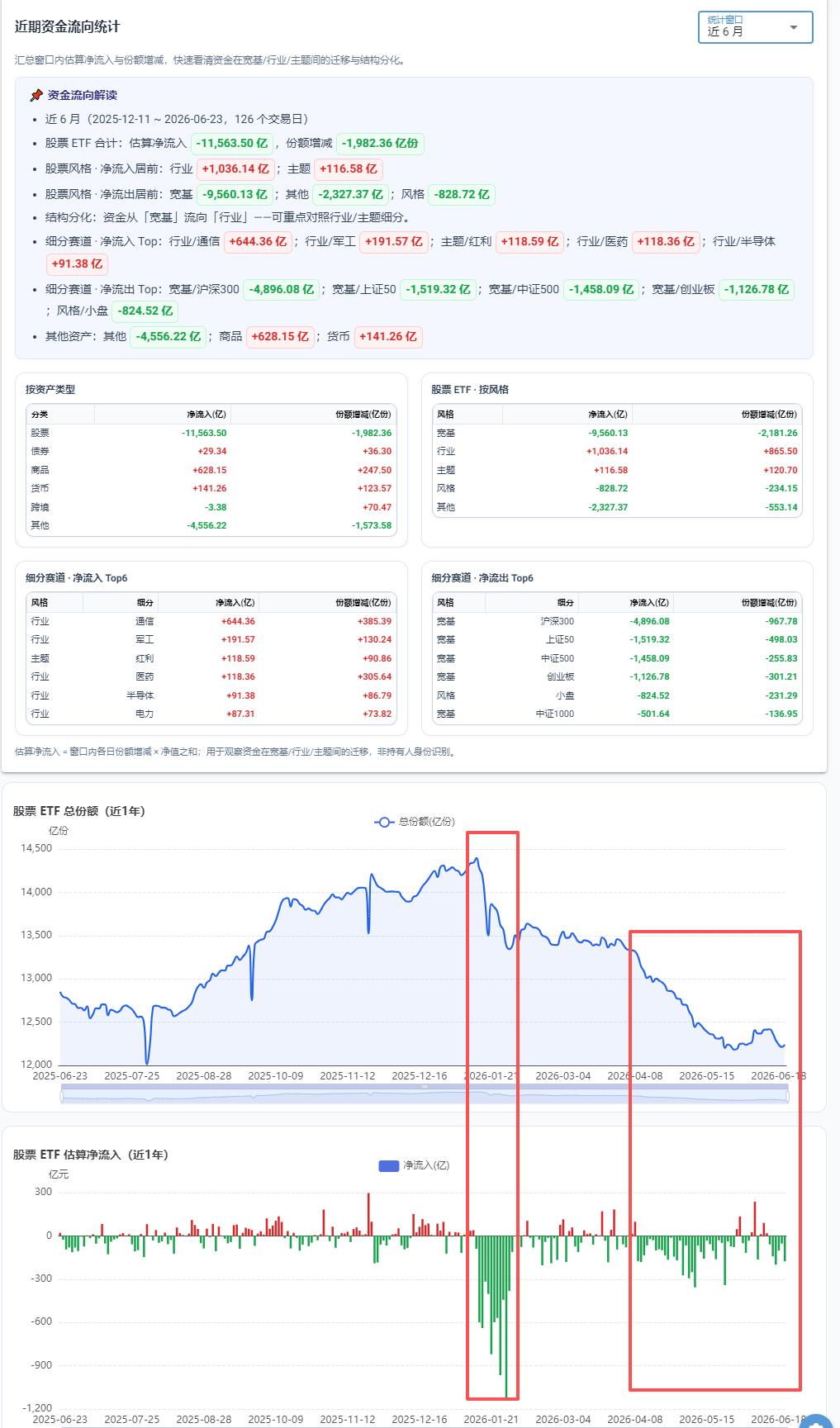Click the 中证1000 cell in 净流出 Top6 table
840x1428 pixels.
pyautogui.click(x=555, y=714)
